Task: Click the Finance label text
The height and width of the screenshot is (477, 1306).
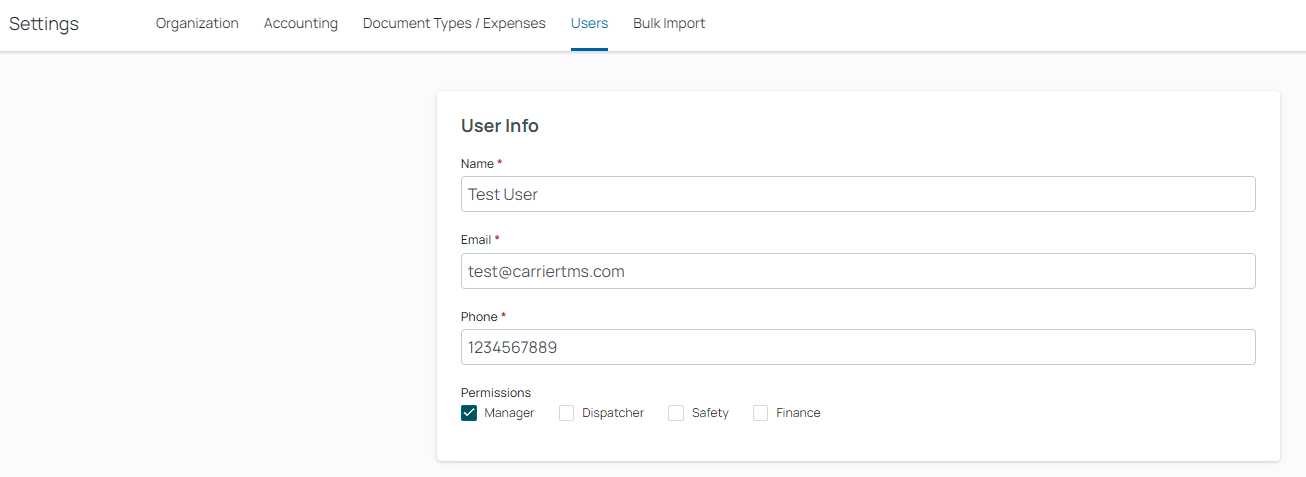Action: [798, 413]
